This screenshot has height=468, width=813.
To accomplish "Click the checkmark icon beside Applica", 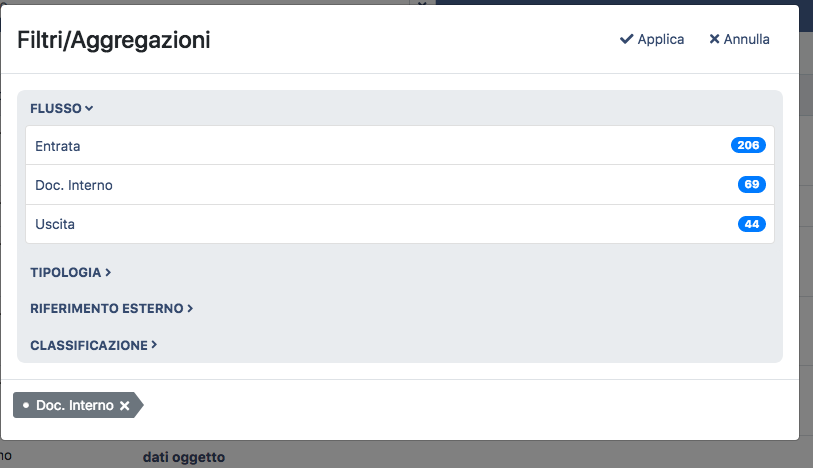I will coord(627,40).
